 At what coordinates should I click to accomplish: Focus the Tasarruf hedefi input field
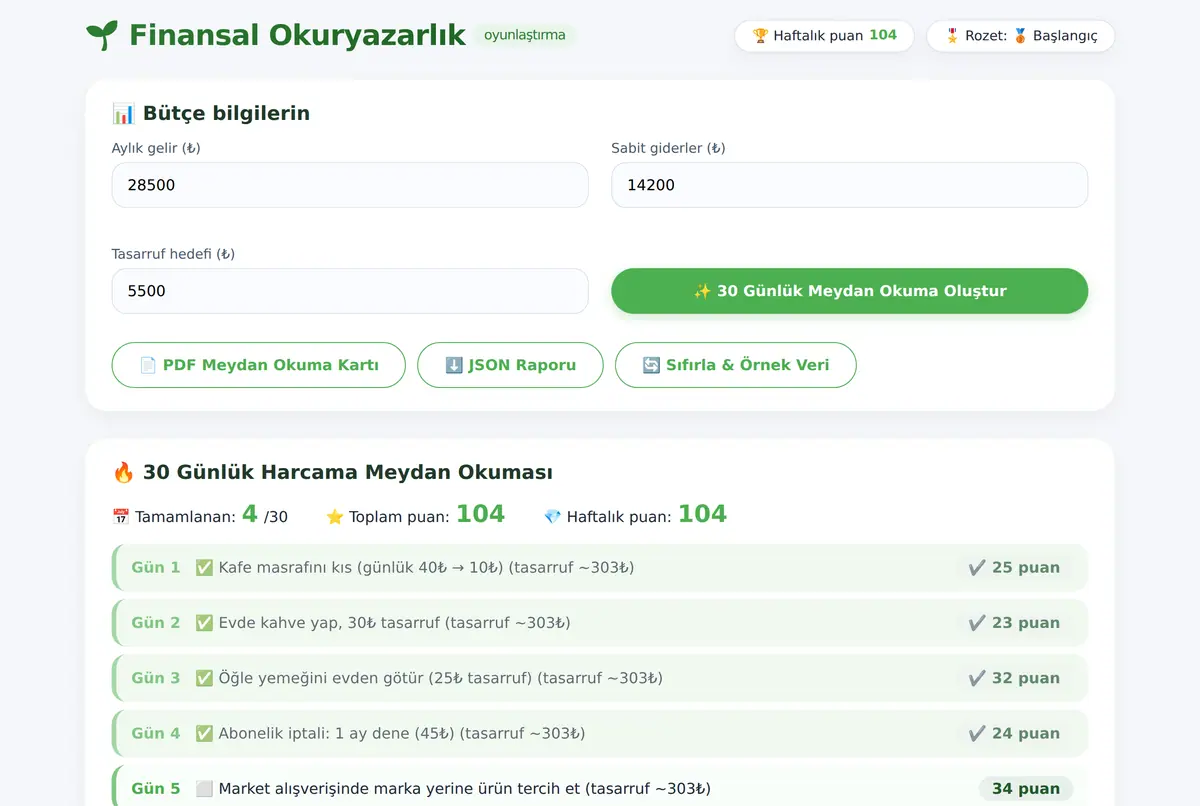tap(350, 291)
